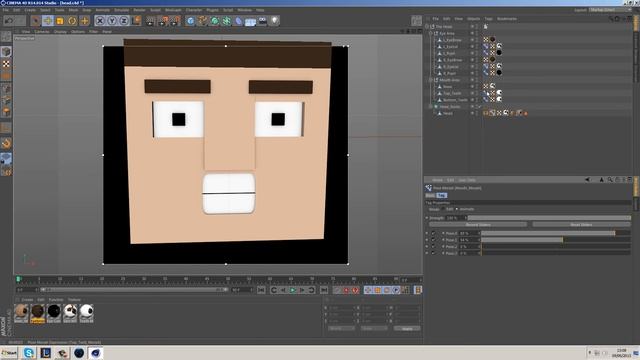Click the back arrow in Attribute Manager
640x360 pixels.
pyautogui.click(x=587, y=180)
